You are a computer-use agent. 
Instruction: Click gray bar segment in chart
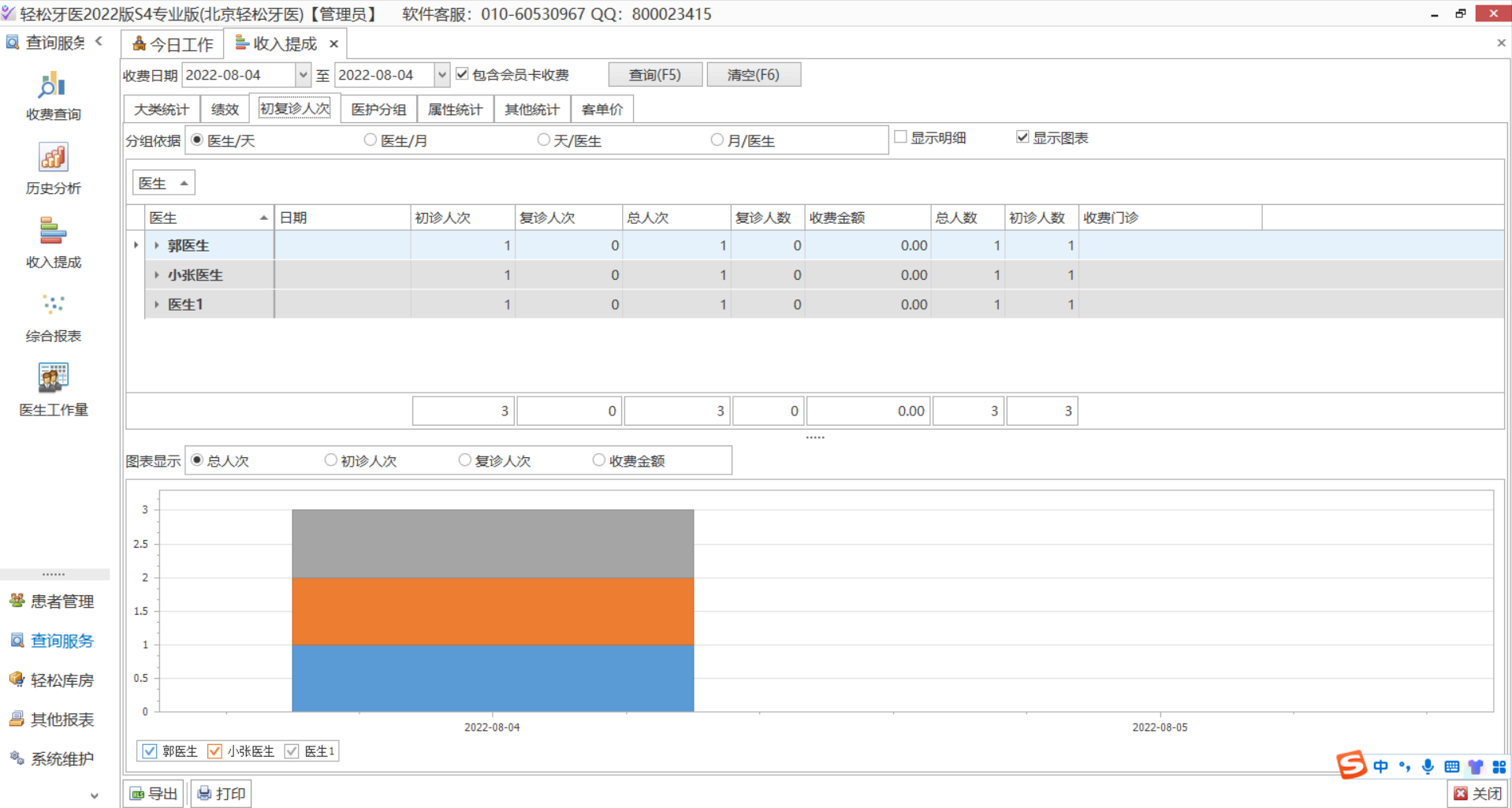(x=493, y=544)
